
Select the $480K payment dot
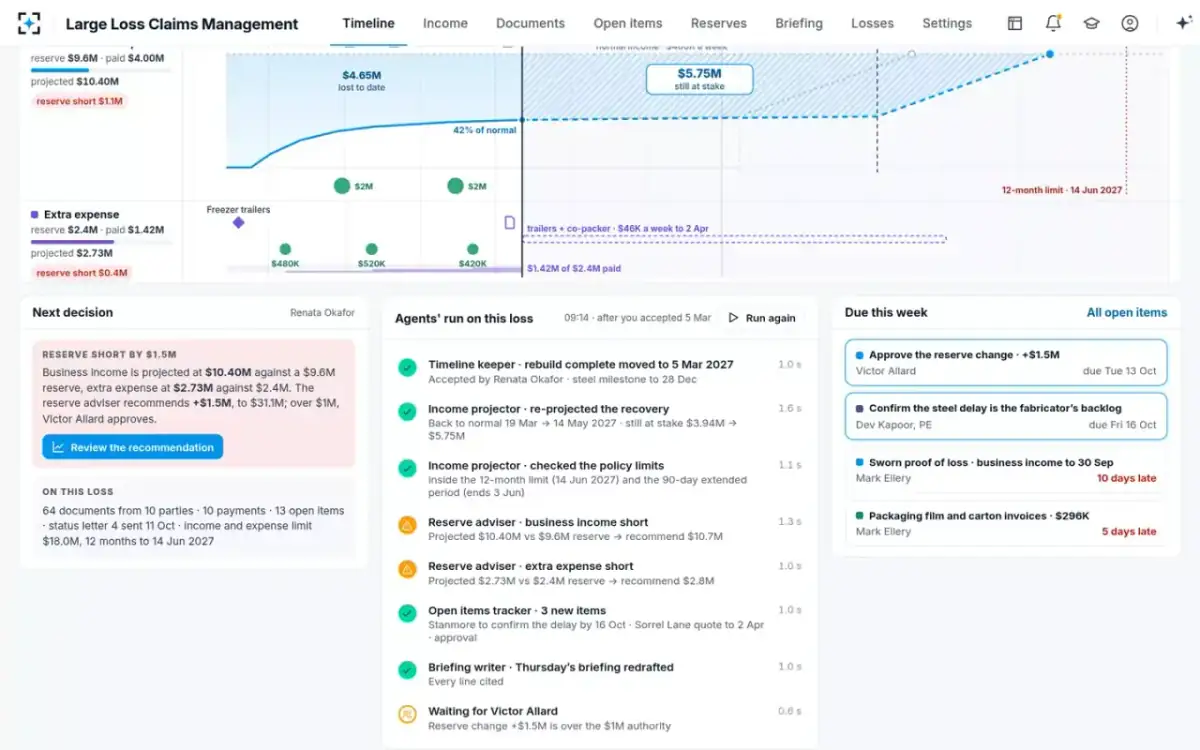tap(285, 249)
